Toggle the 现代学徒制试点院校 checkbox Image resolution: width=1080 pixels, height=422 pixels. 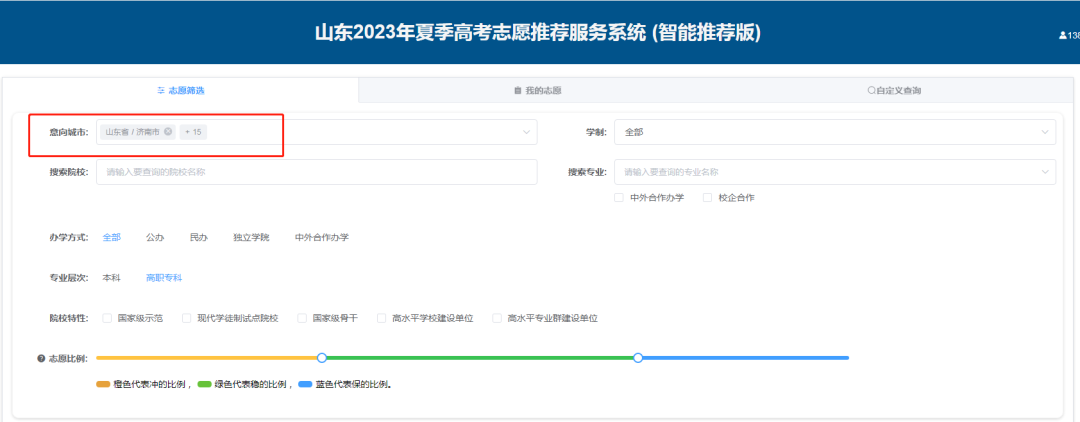click(187, 318)
